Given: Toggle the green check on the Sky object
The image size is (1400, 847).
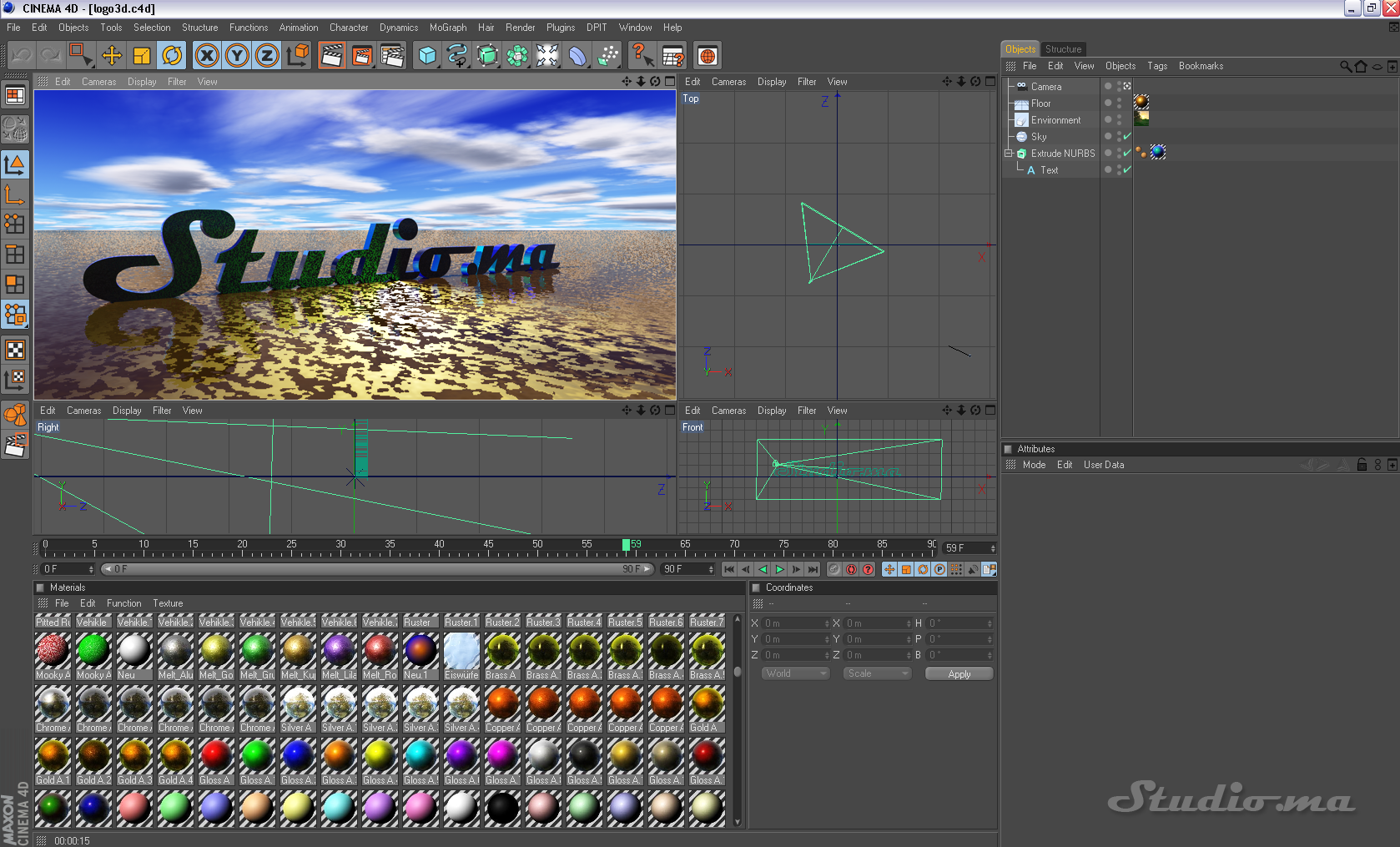Looking at the screenshot, I should [1127, 136].
